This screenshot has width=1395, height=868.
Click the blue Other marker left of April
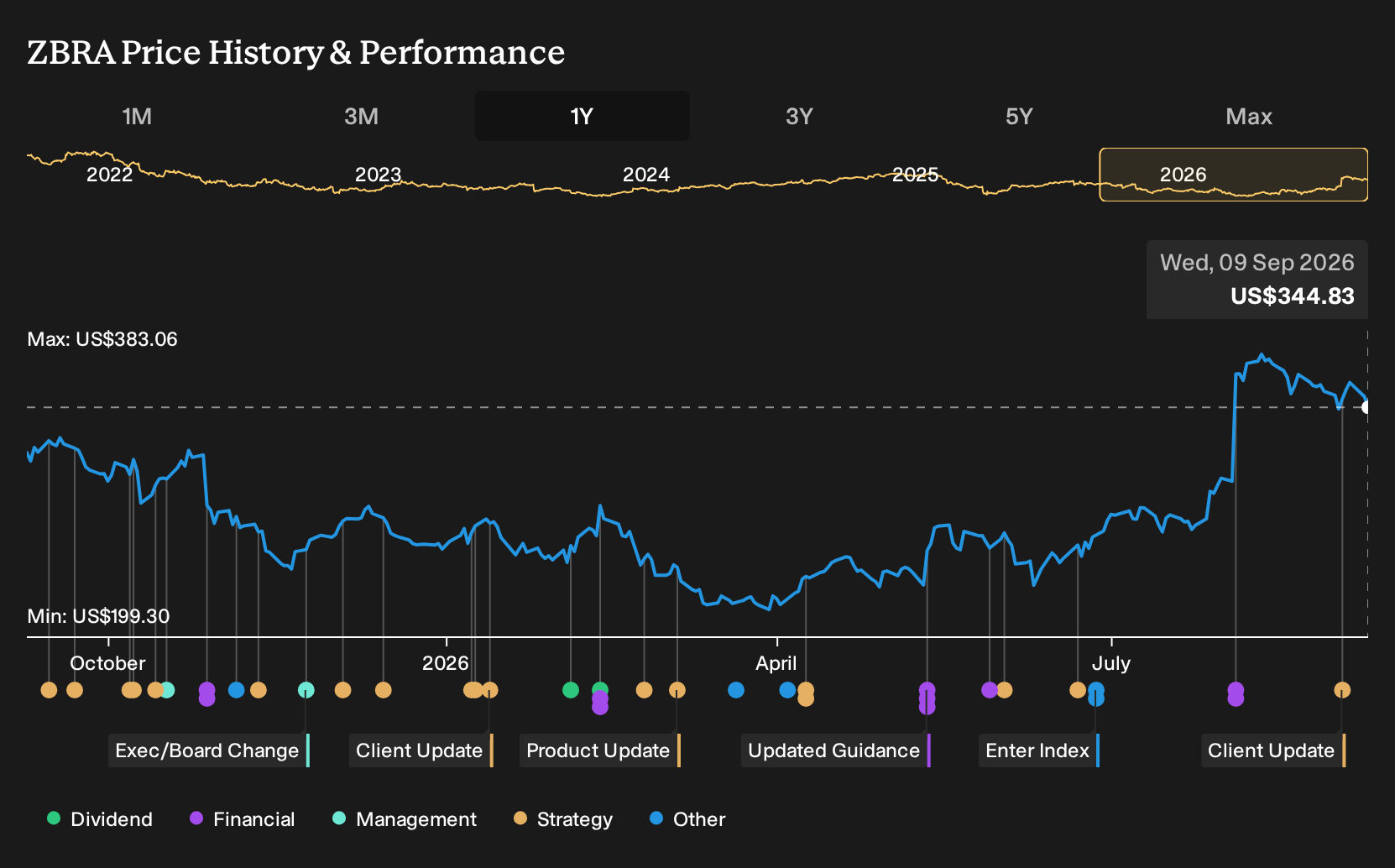point(736,690)
